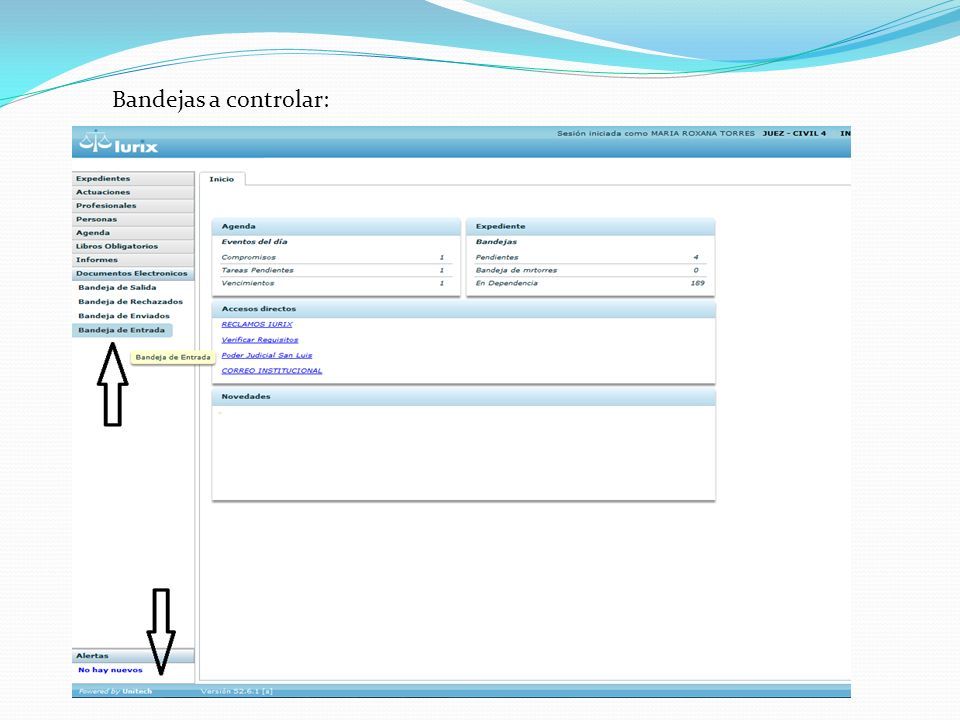Click the En Dependencia count 189
The height and width of the screenshot is (720, 960).
coord(697,283)
